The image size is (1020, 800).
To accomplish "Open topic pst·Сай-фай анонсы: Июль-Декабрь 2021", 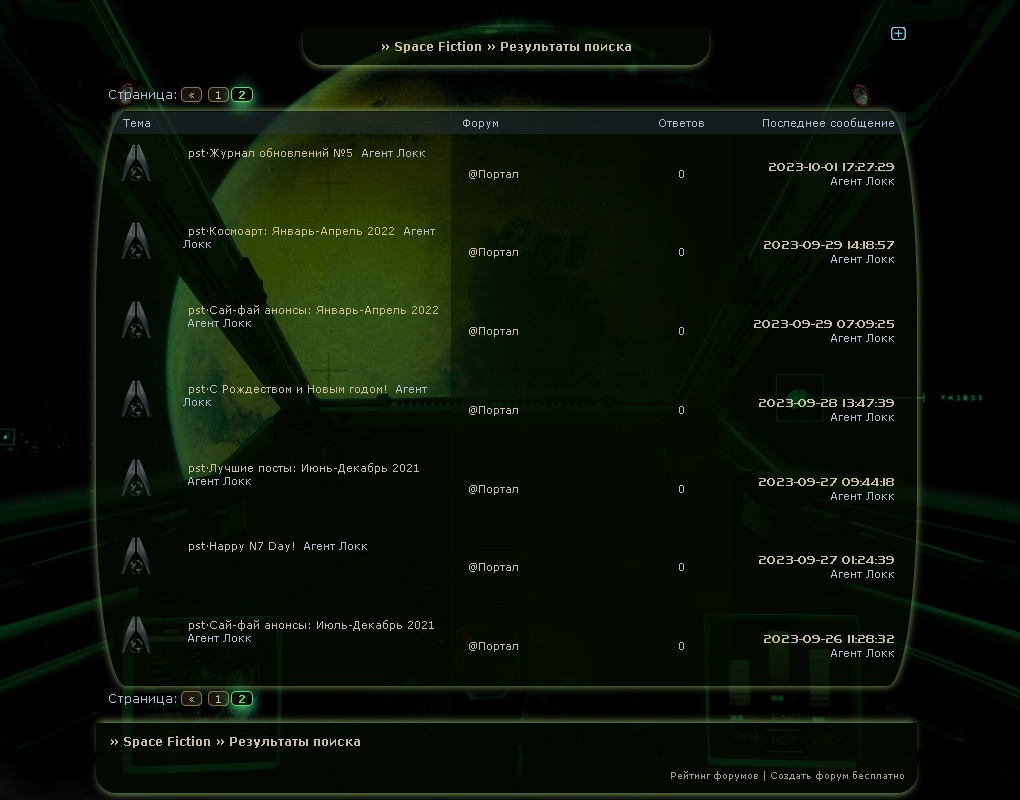I will (x=311, y=625).
